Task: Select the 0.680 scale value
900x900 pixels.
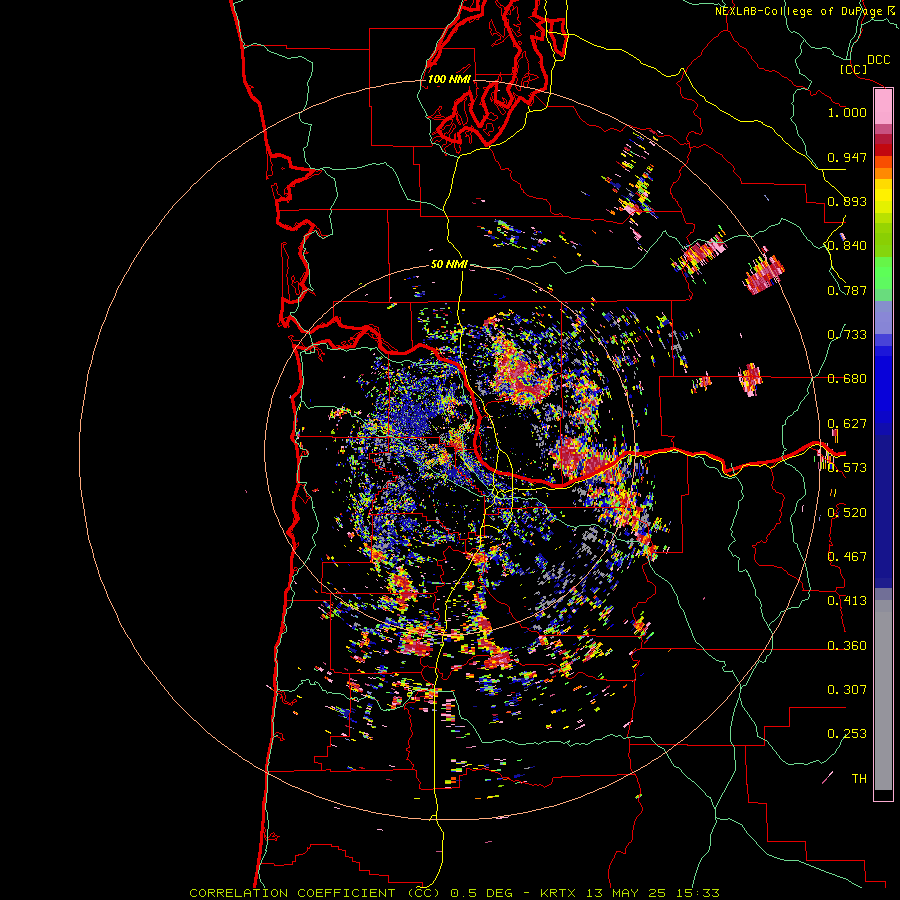Action: click(847, 379)
